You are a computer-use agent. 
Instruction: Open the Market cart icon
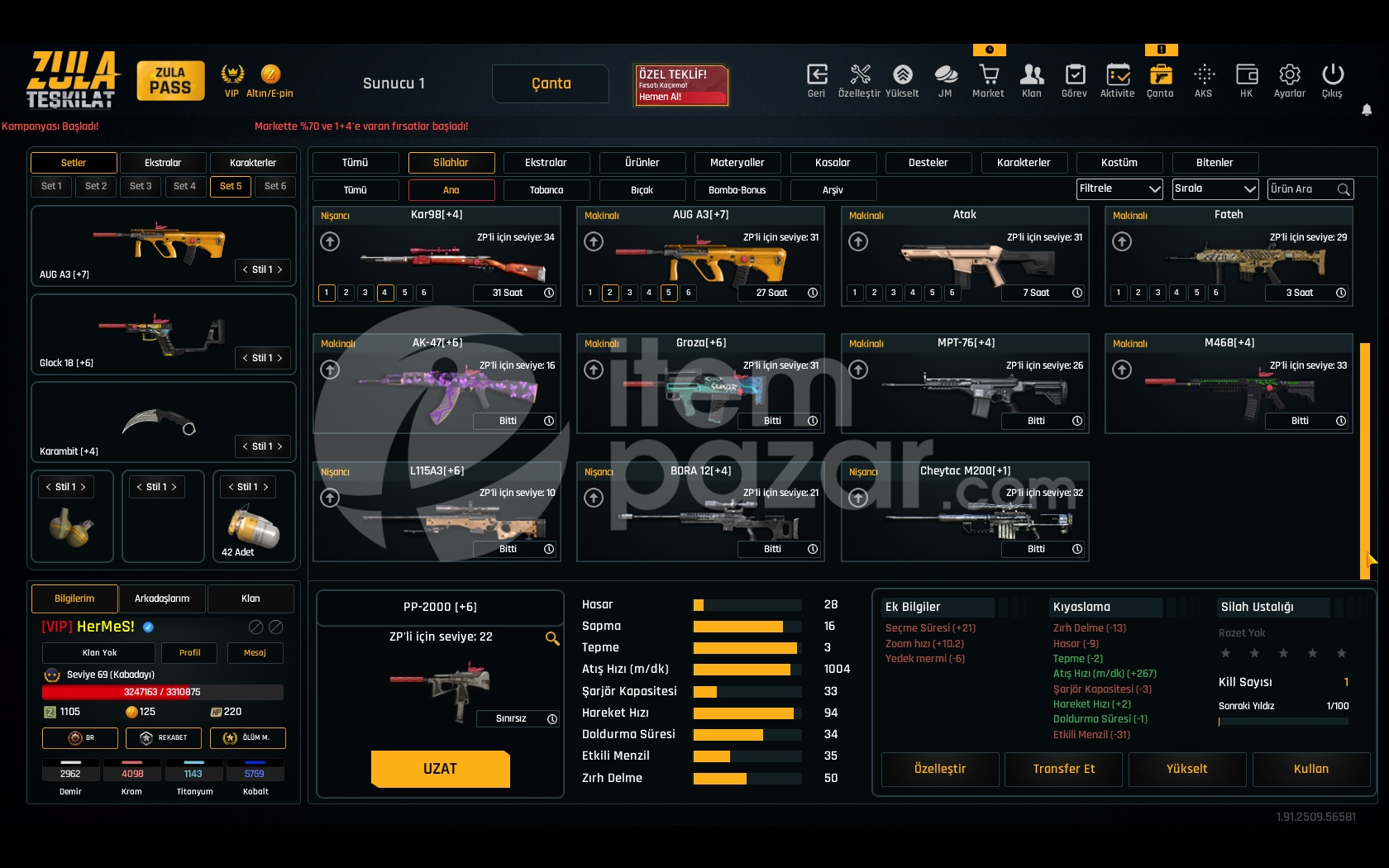pos(989,74)
